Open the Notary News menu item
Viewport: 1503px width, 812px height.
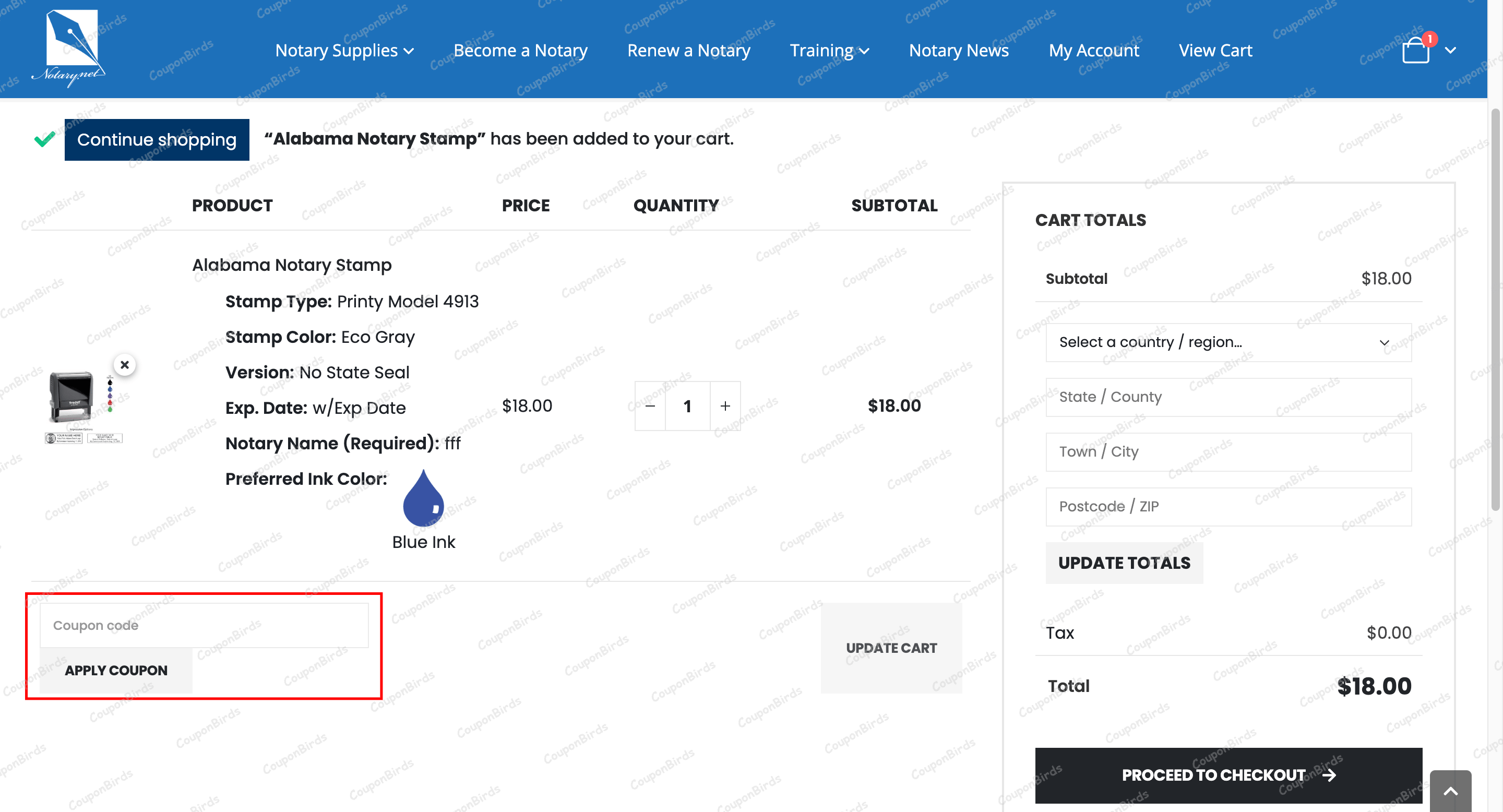(959, 50)
